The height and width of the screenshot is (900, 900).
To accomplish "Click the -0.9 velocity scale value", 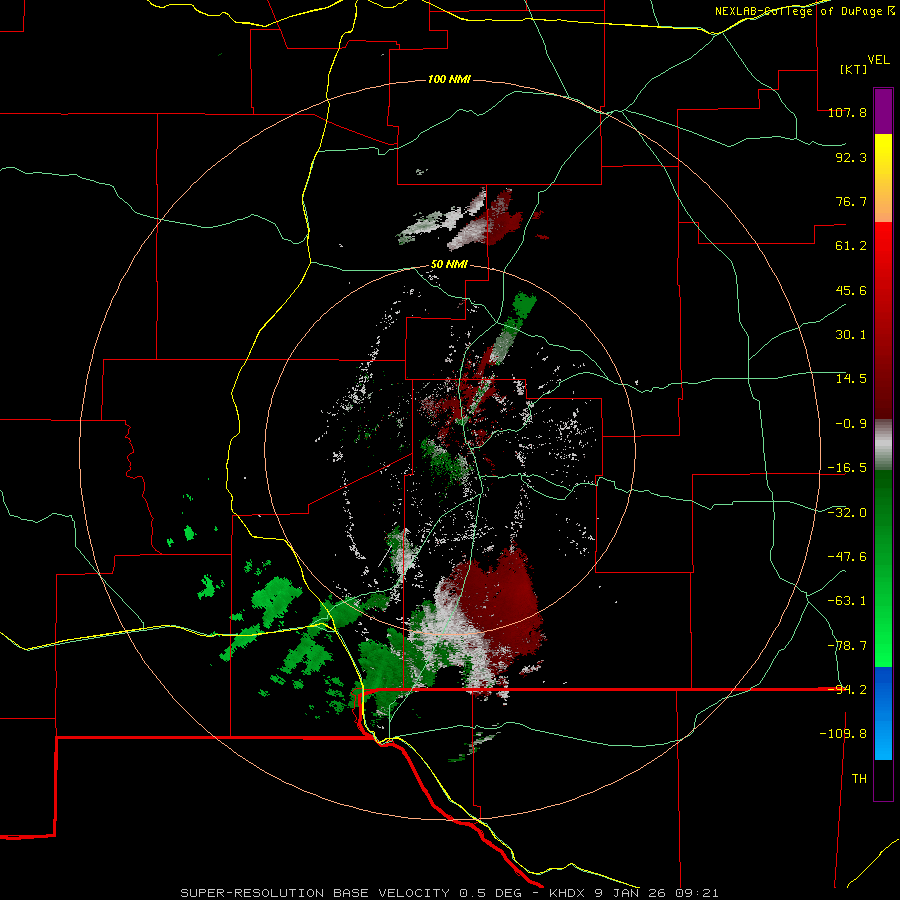I will pyautogui.click(x=851, y=424).
